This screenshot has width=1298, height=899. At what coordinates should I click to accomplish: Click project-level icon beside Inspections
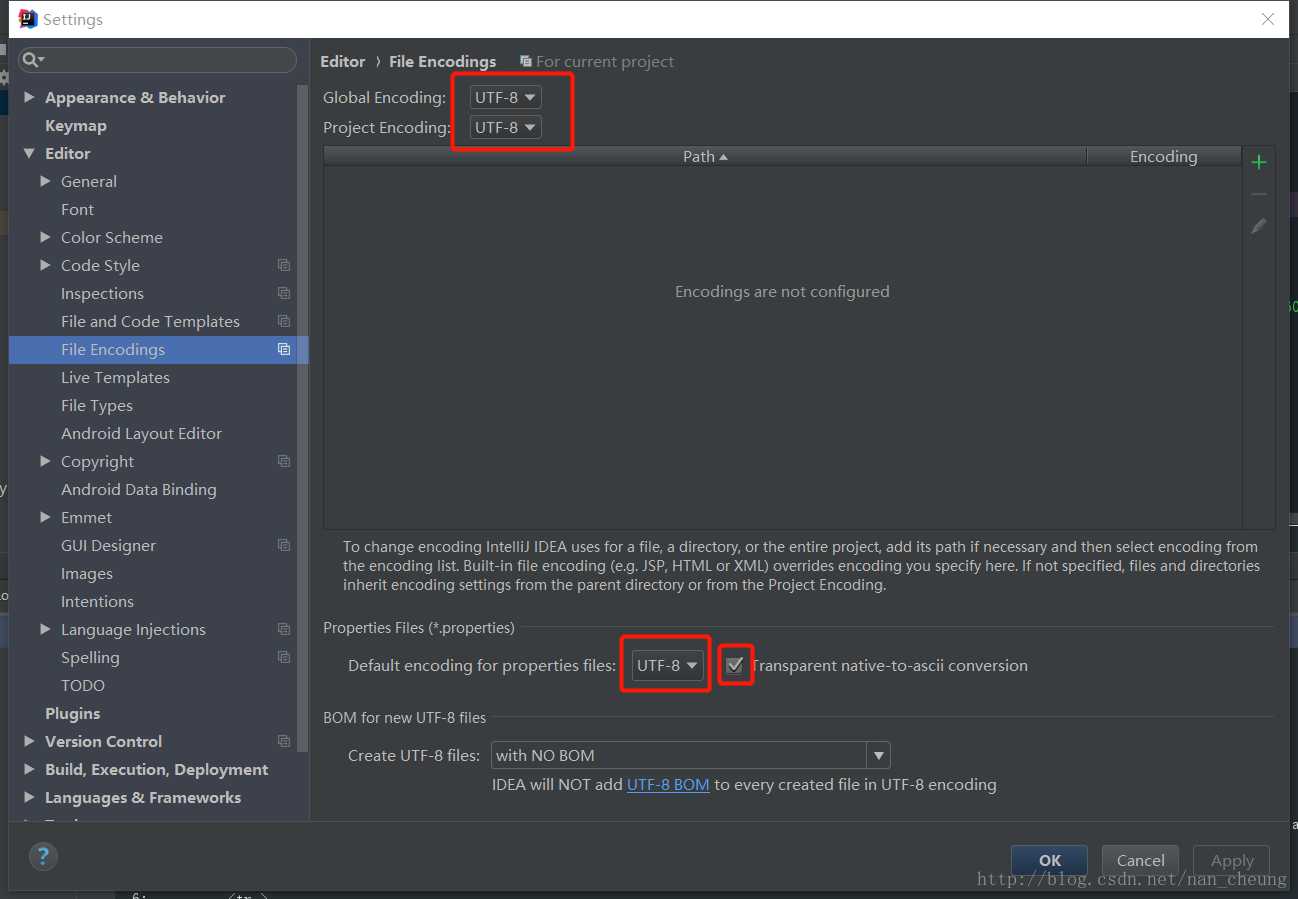284,293
